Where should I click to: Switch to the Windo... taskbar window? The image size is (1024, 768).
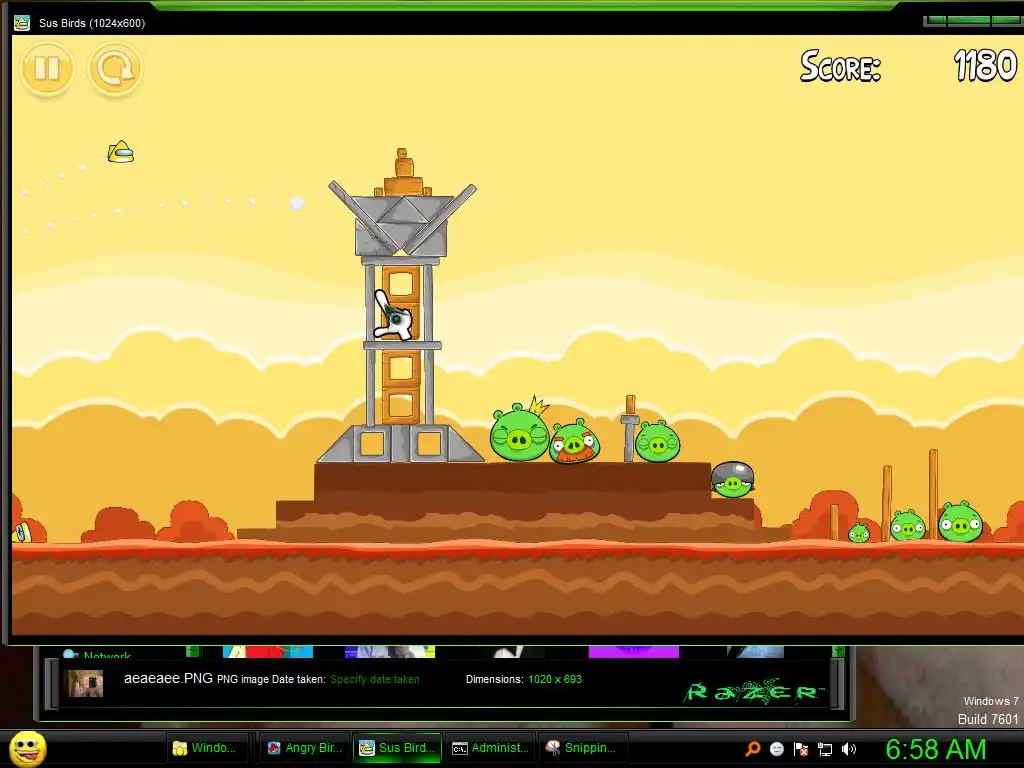tap(208, 748)
